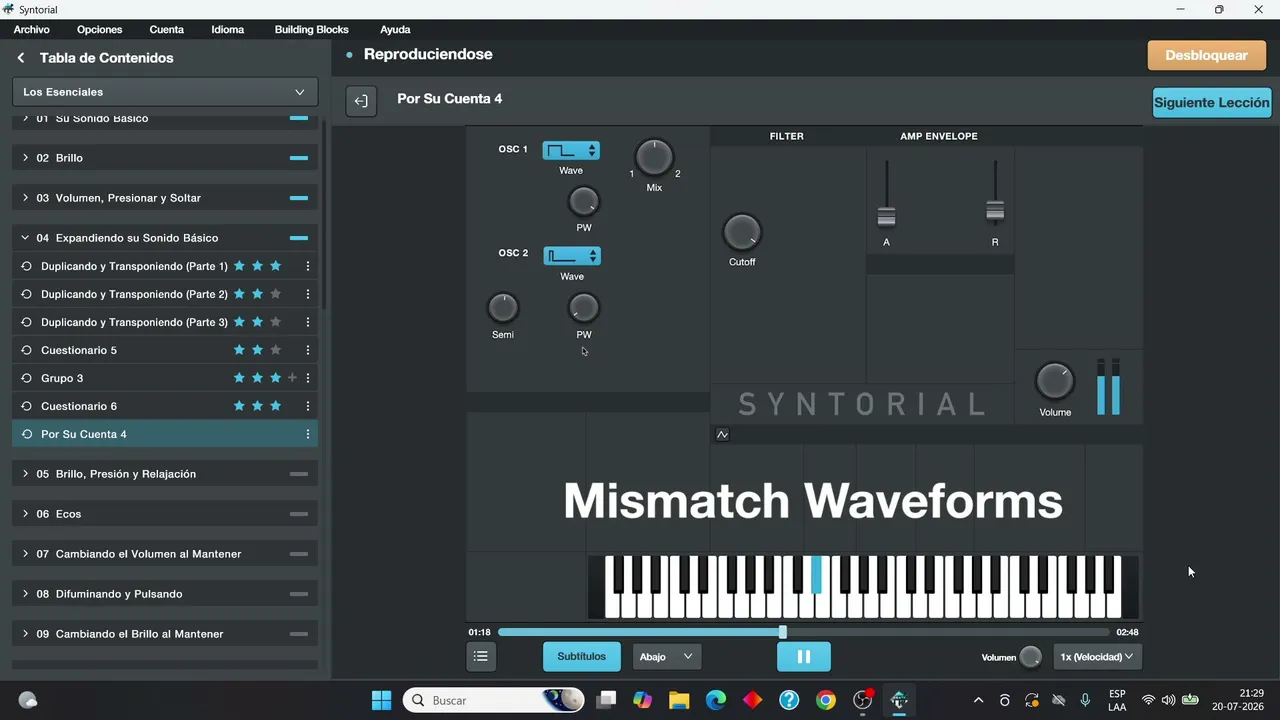Click replay icon of Duplicando y Transponiendo (Parte 3)
The image size is (1280, 720).
(27, 322)
